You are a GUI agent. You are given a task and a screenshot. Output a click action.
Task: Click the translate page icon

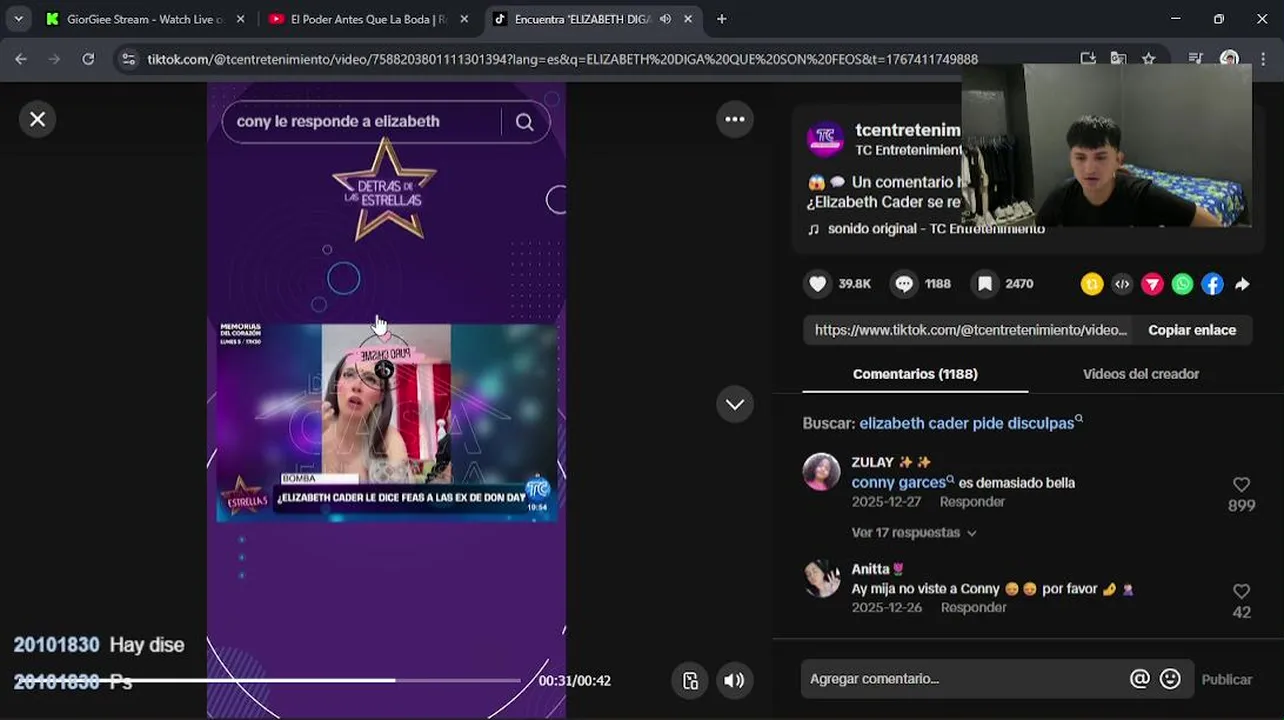[1118, 59]
